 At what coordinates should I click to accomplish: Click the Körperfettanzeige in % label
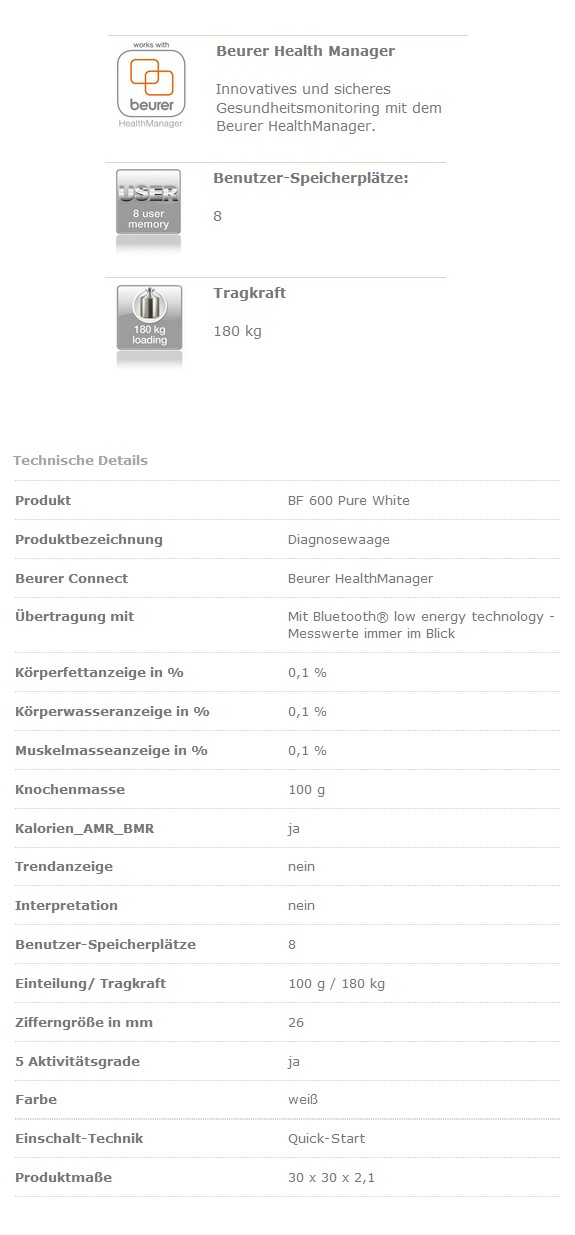click(99, 672)
